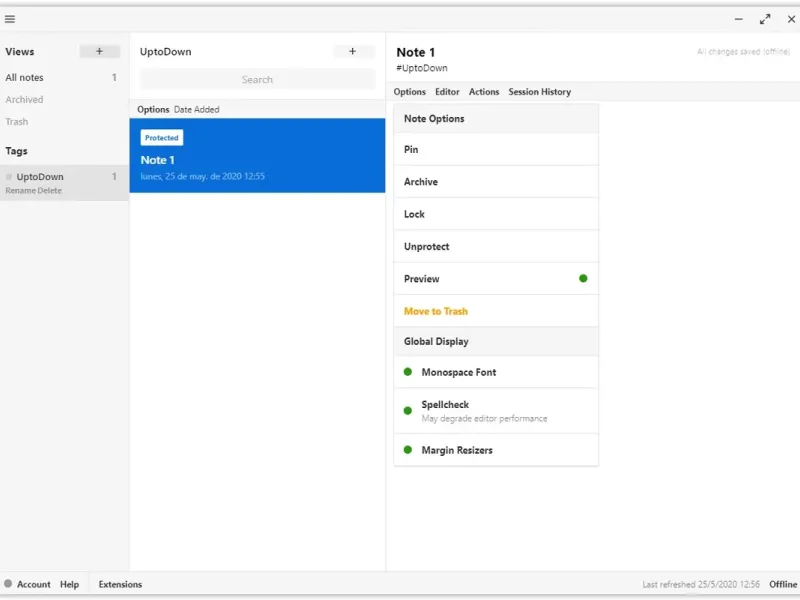Click the Protected badge on Note 1
The height and width of the screenshot is (600, 800).
point(162,138)
